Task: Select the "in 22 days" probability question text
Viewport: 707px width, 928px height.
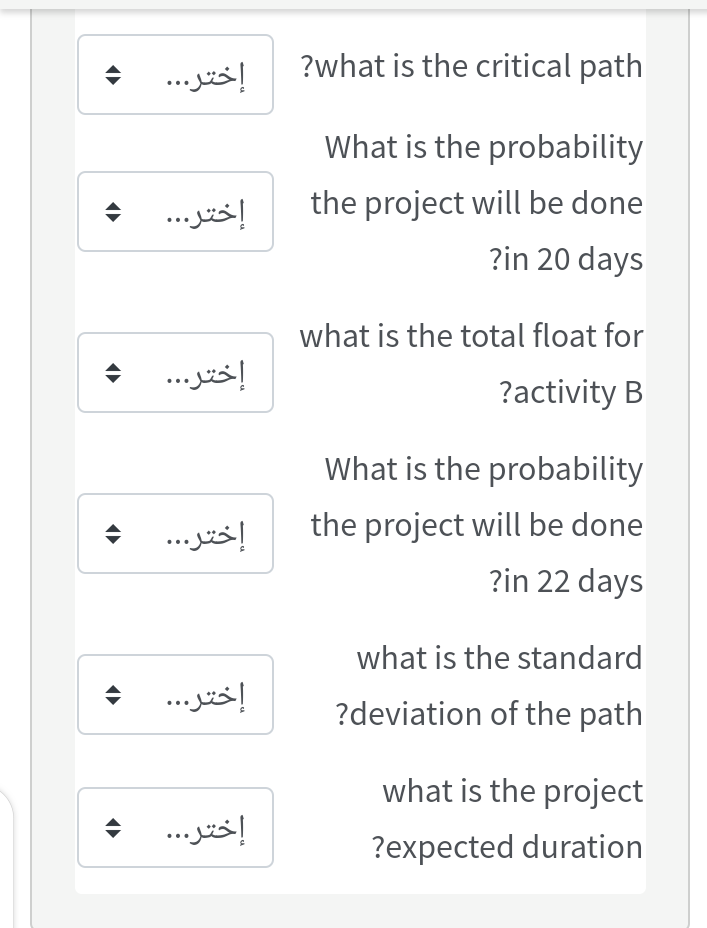Action: (x=477, y=524)
